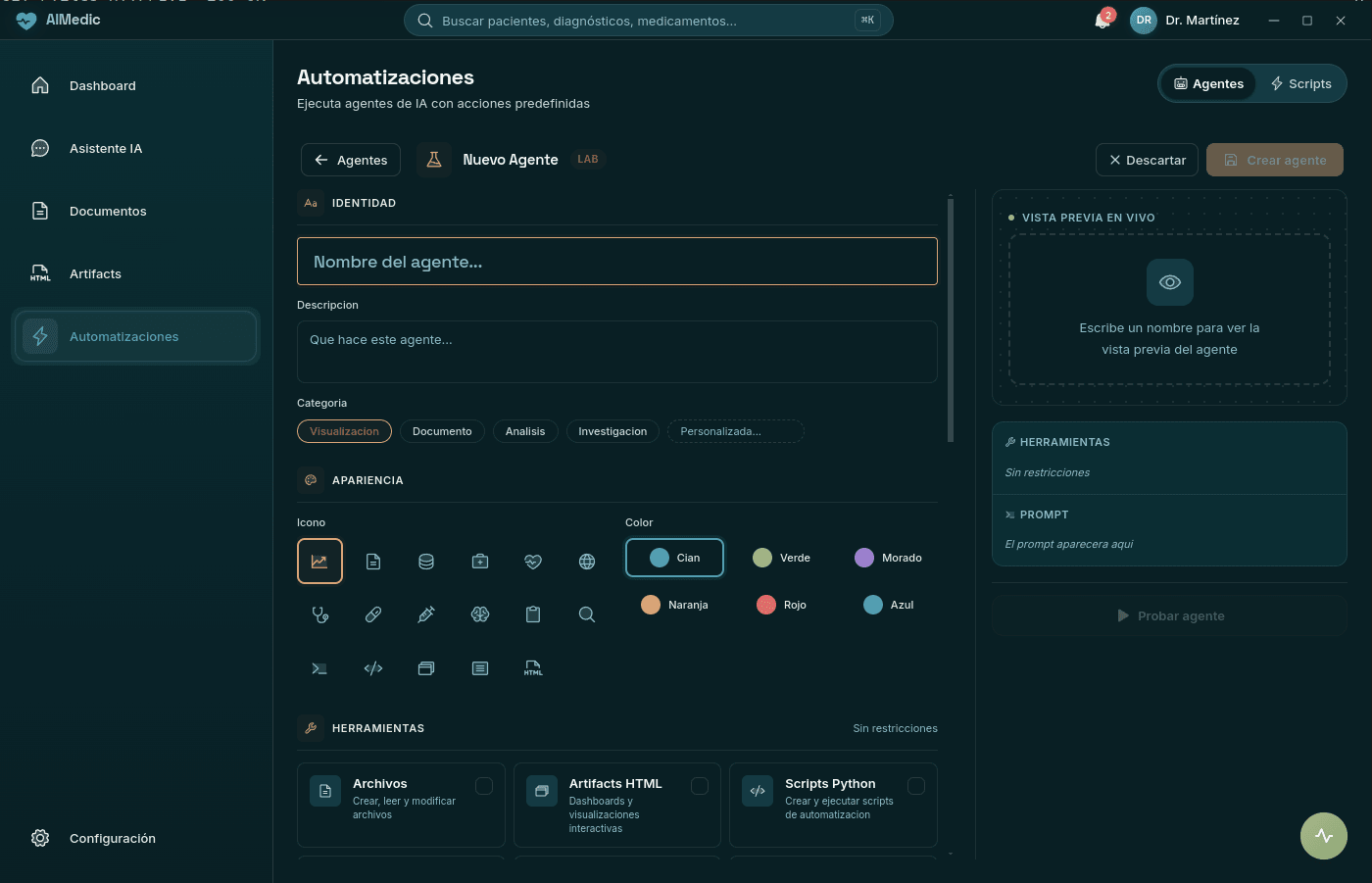Enable the Archivos tool checkbox

[484, 785]
